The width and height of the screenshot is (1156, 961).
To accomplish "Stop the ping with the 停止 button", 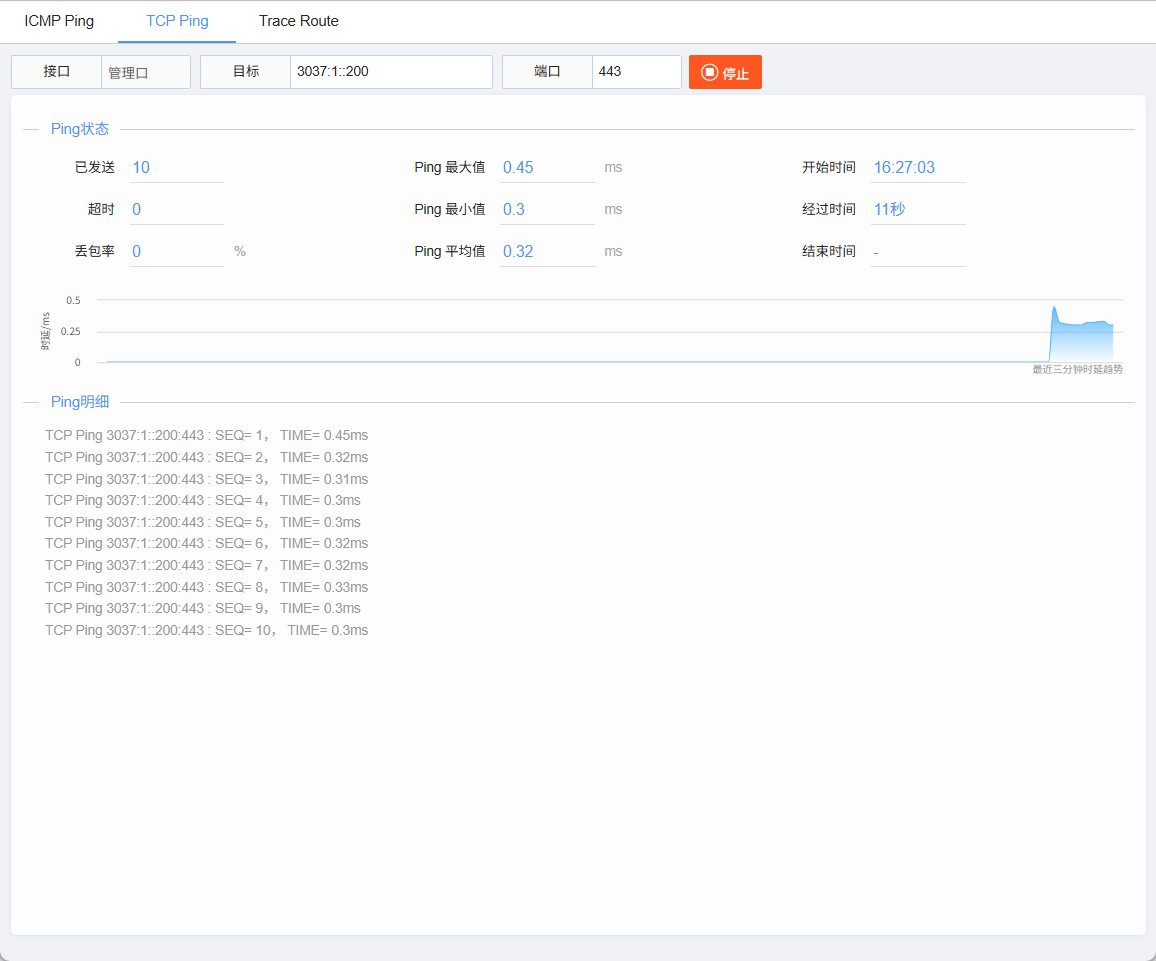I will tap(725, 72).
